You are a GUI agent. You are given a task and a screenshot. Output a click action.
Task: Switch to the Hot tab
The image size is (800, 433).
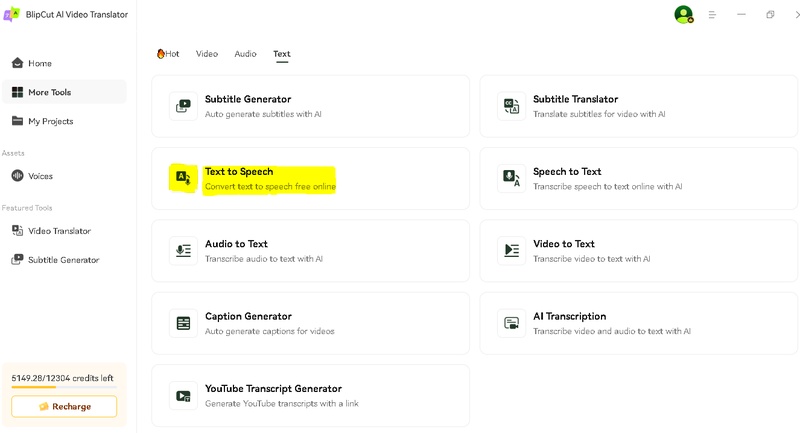[168, 54]
